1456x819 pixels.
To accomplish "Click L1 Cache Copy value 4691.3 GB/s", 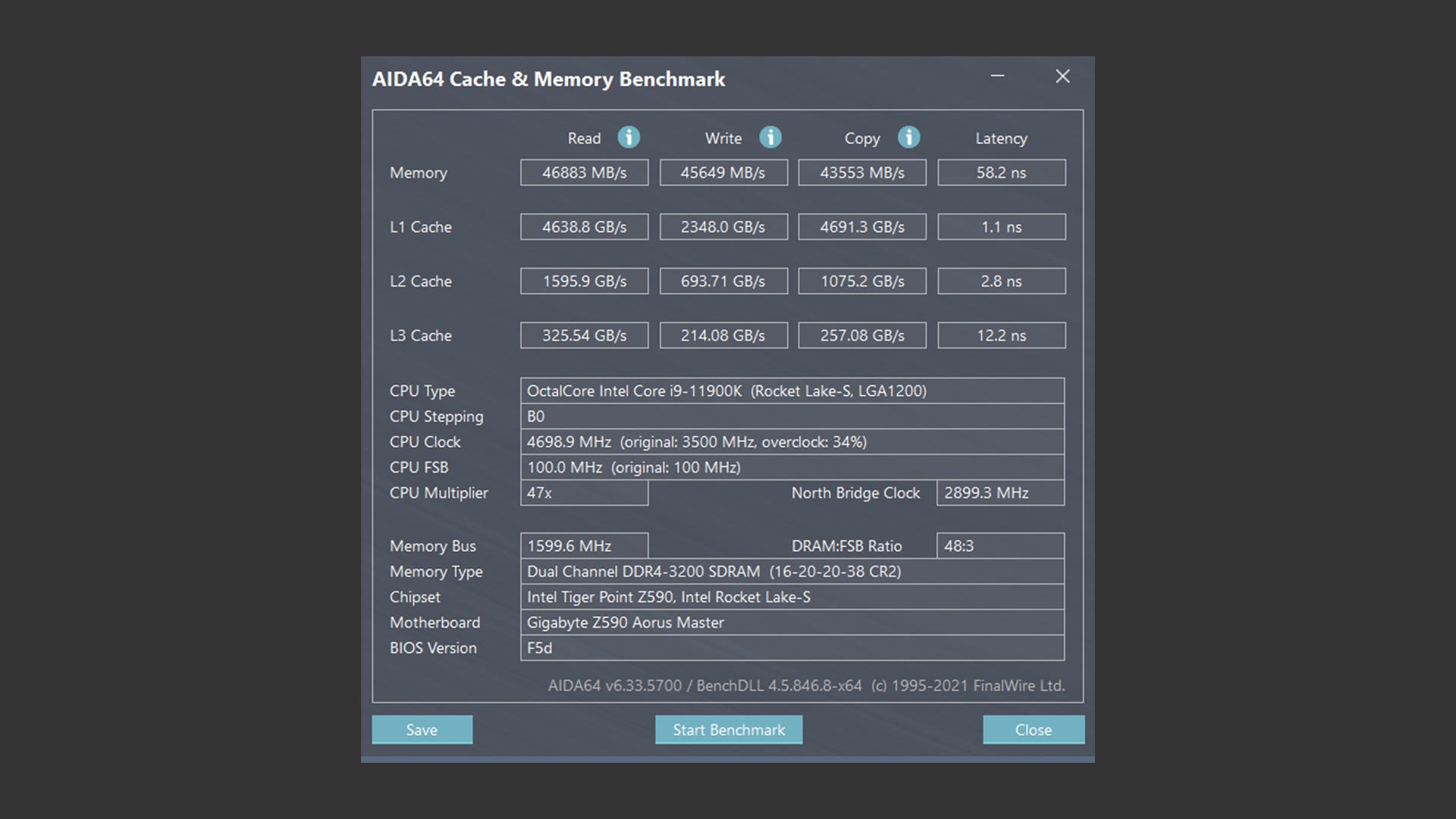I will click(x=862, y=227).
